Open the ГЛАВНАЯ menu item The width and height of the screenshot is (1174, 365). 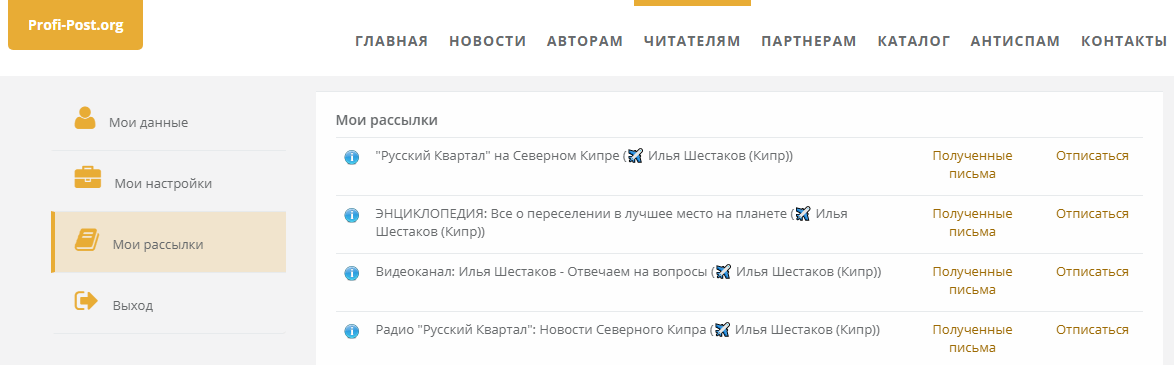tap(392, 41)
